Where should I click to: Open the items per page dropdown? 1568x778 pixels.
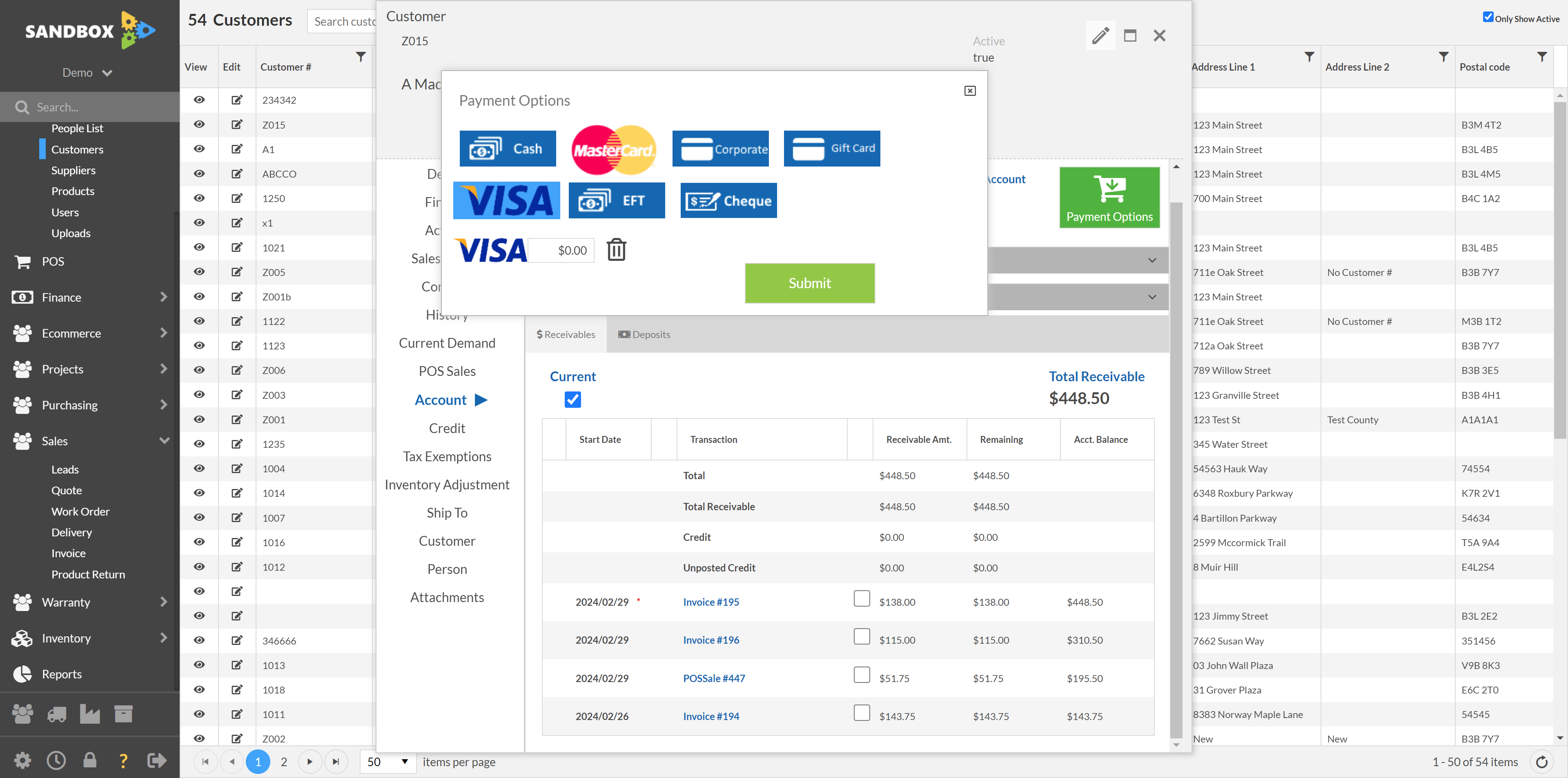click(388, 762)
